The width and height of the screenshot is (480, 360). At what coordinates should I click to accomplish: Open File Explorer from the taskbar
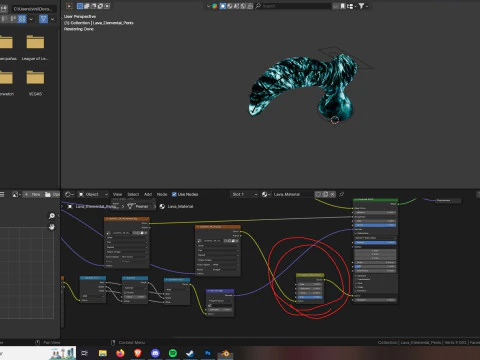pos(103,353)
